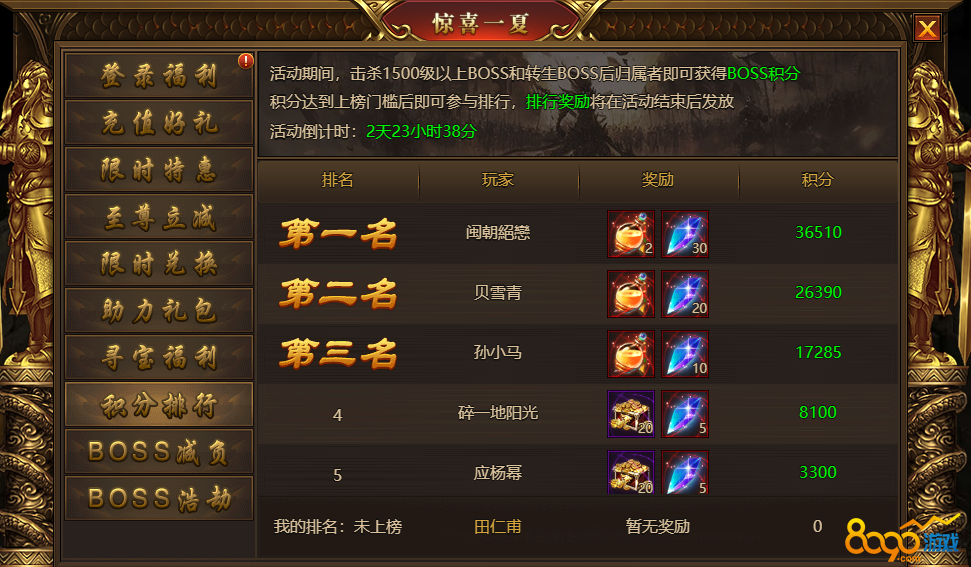Click fourth place treasure chest reward icon
The image size is (971, 567).
click(630, 414)
